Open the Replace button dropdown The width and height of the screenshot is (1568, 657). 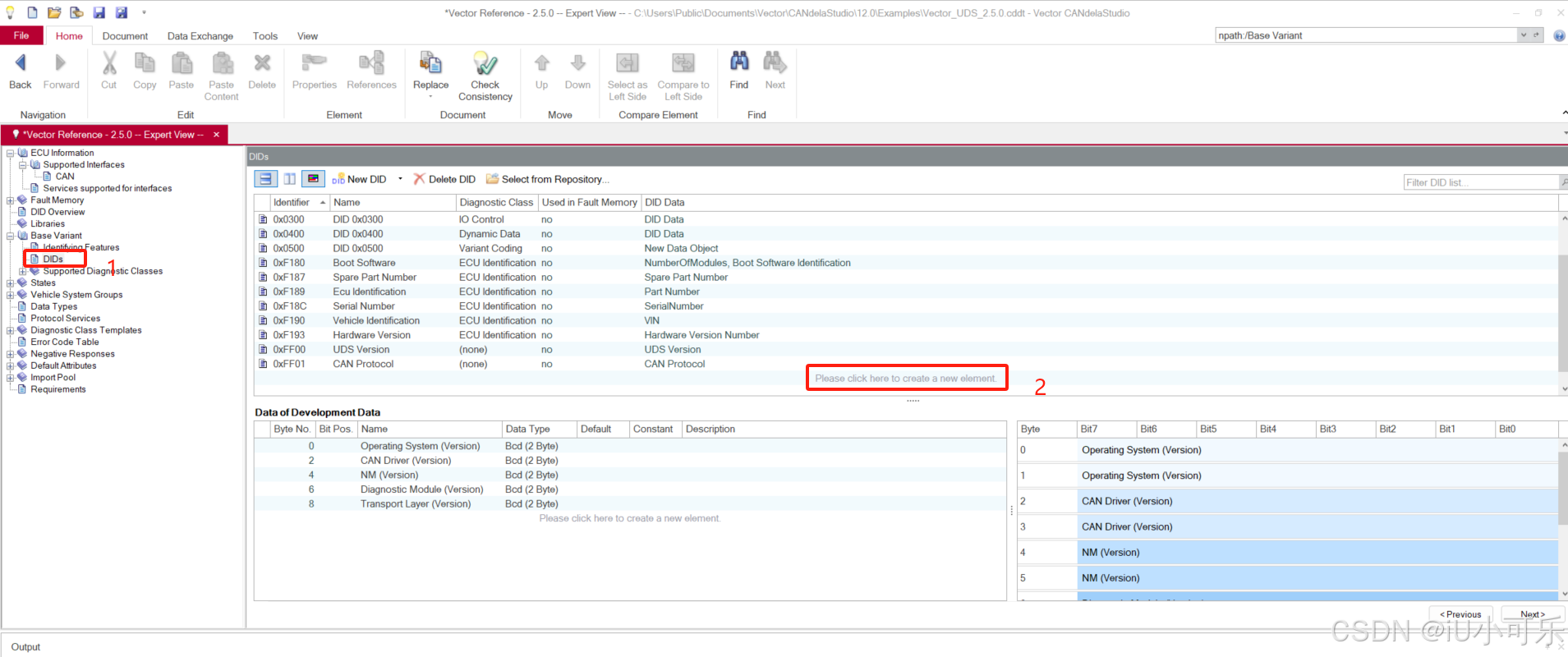[430, 97]
